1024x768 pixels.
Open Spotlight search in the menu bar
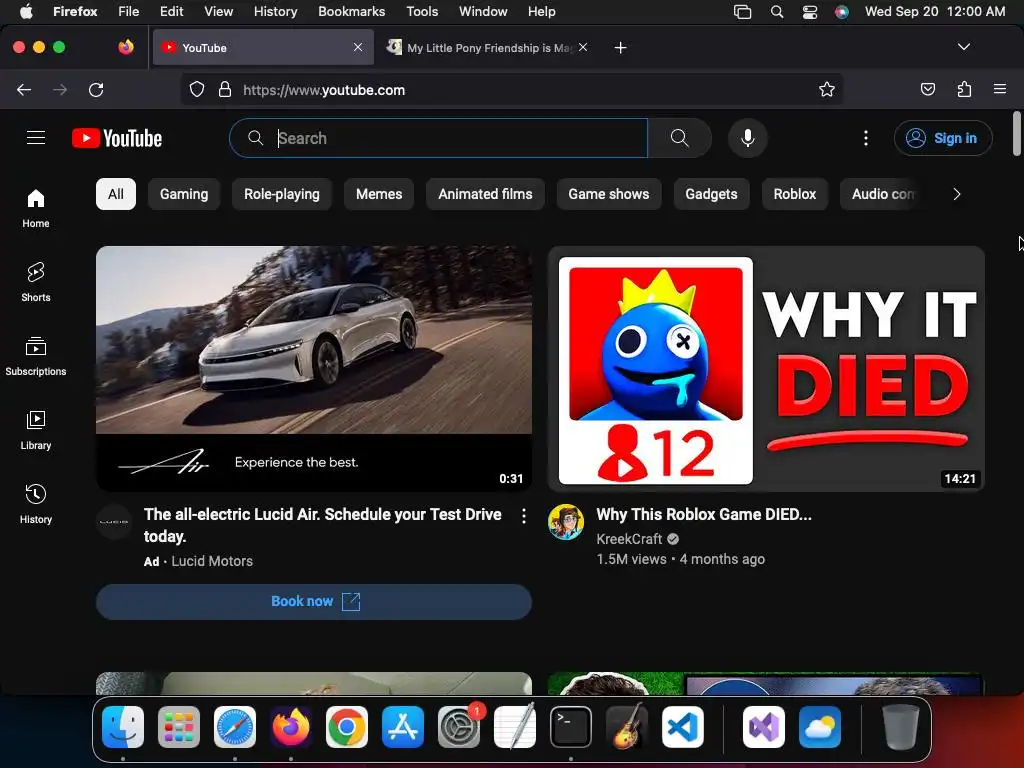[x=776, y=12]
